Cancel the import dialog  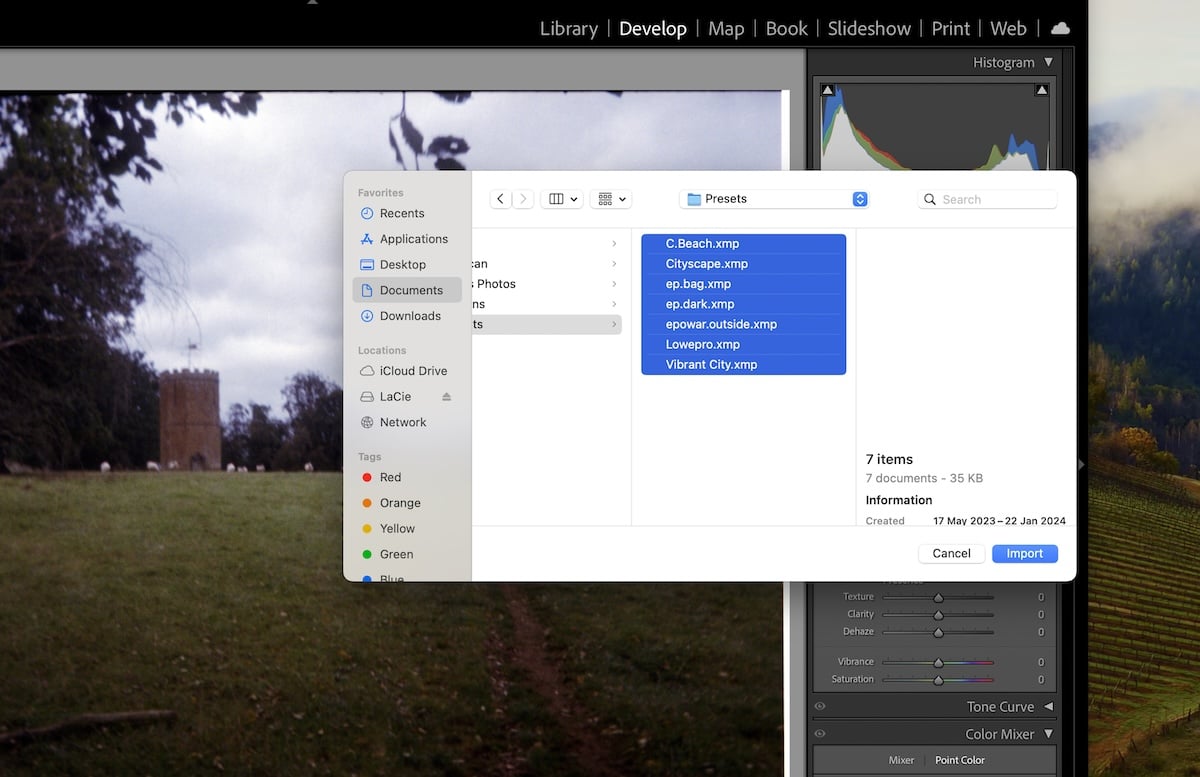(950, 553)
